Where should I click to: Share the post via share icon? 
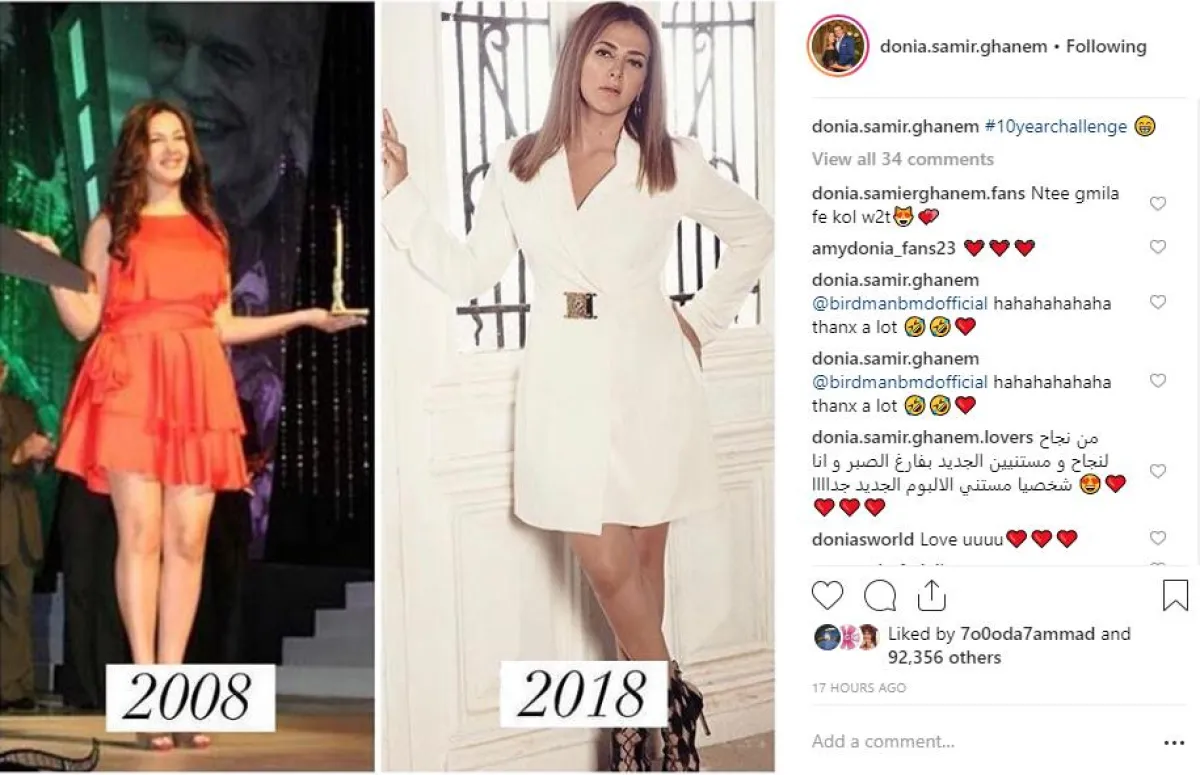(931, 595)
